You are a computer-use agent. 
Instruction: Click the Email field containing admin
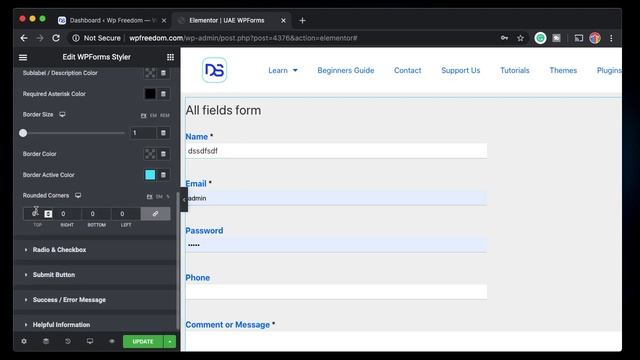coord(336,198)
